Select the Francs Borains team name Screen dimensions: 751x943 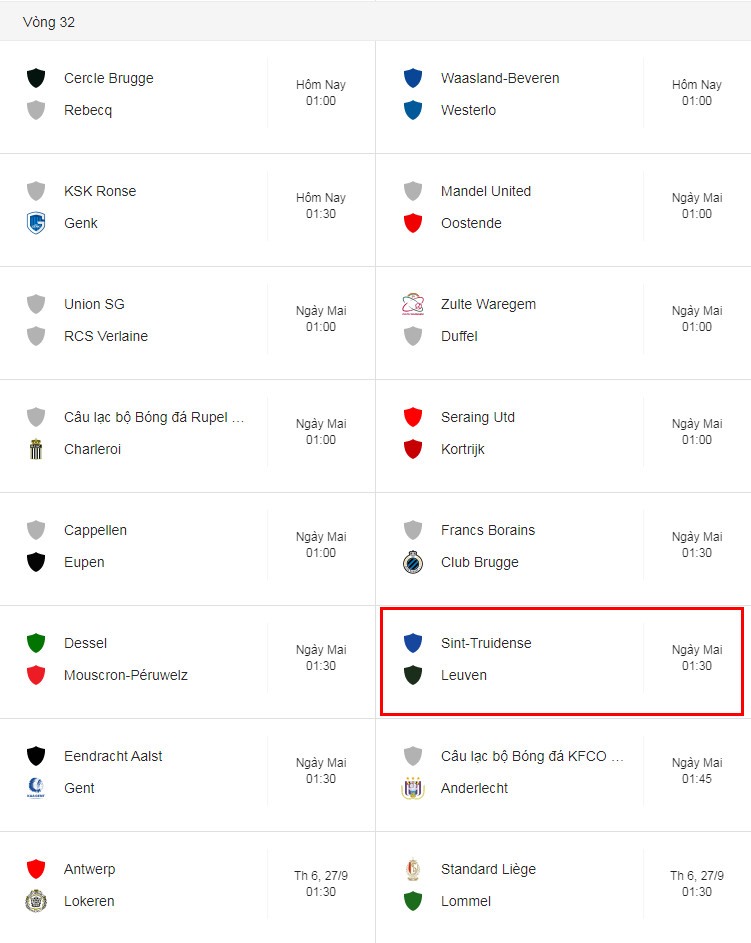(488, 530)
